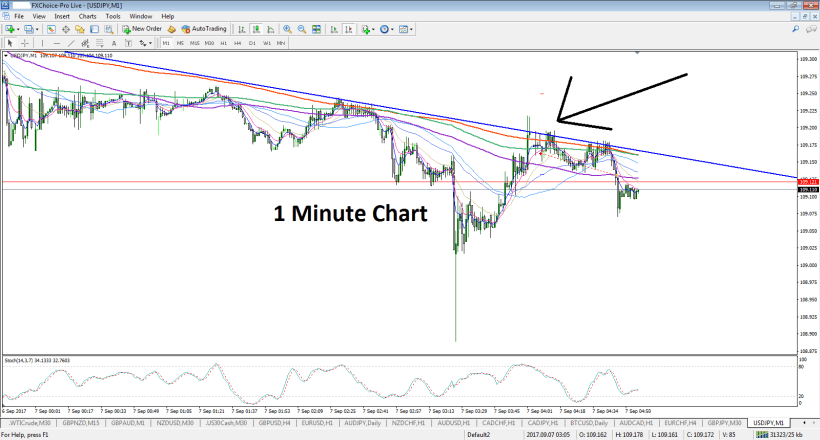Image resolution: width=820 pixels, height=440 pixels.
Task: Click the 31323/25 kb connection status
Action: pyautogui.click(x=780, y=435)
